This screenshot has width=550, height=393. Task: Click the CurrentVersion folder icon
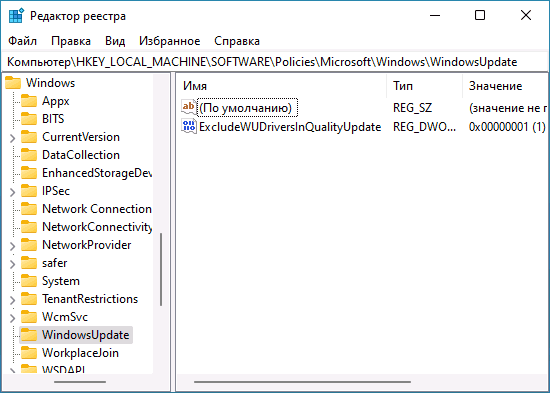(x=29, y=137)
